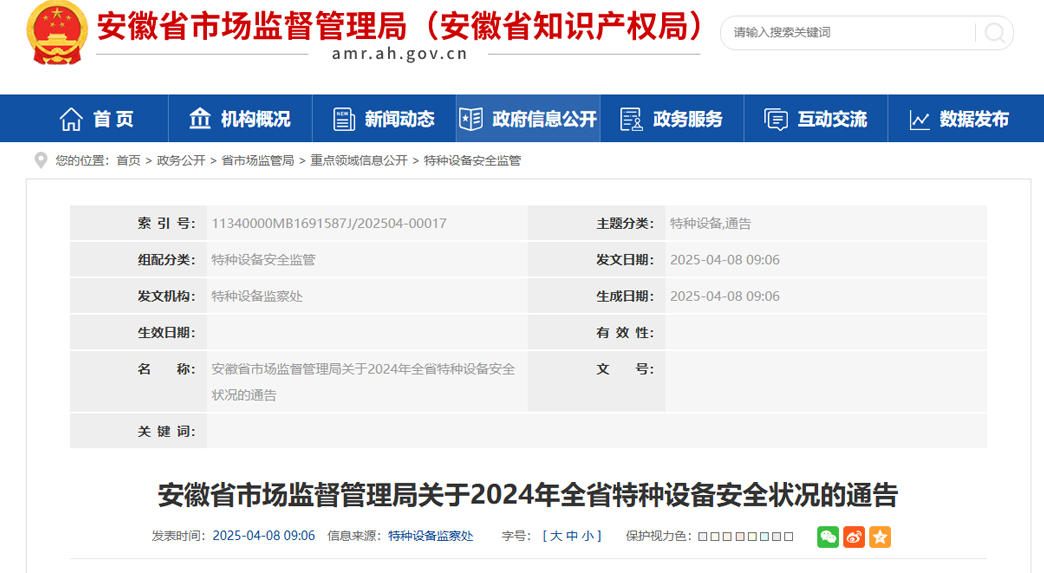The width and height of the screenshot is (1044, 573).
Task: Click the 生效日期 label
Action: click(x=166, y=332)
